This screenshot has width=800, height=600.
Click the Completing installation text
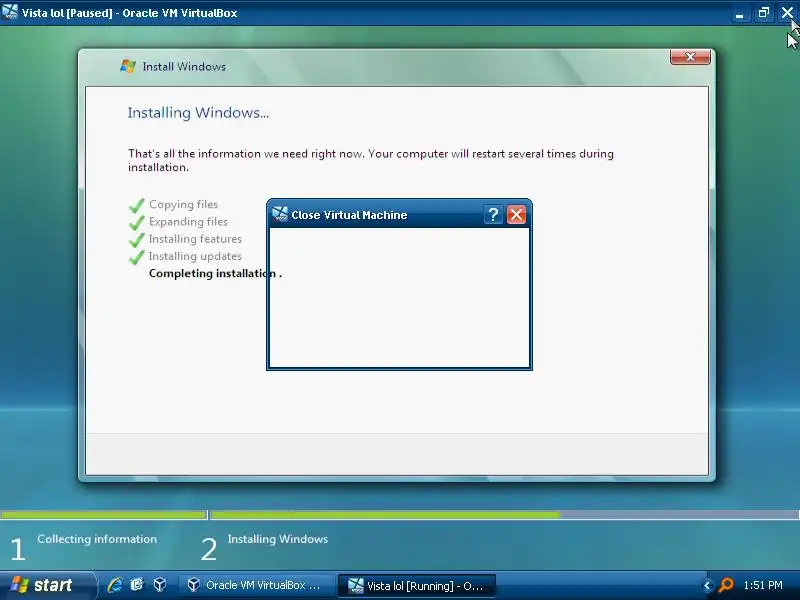click(215, 273)
